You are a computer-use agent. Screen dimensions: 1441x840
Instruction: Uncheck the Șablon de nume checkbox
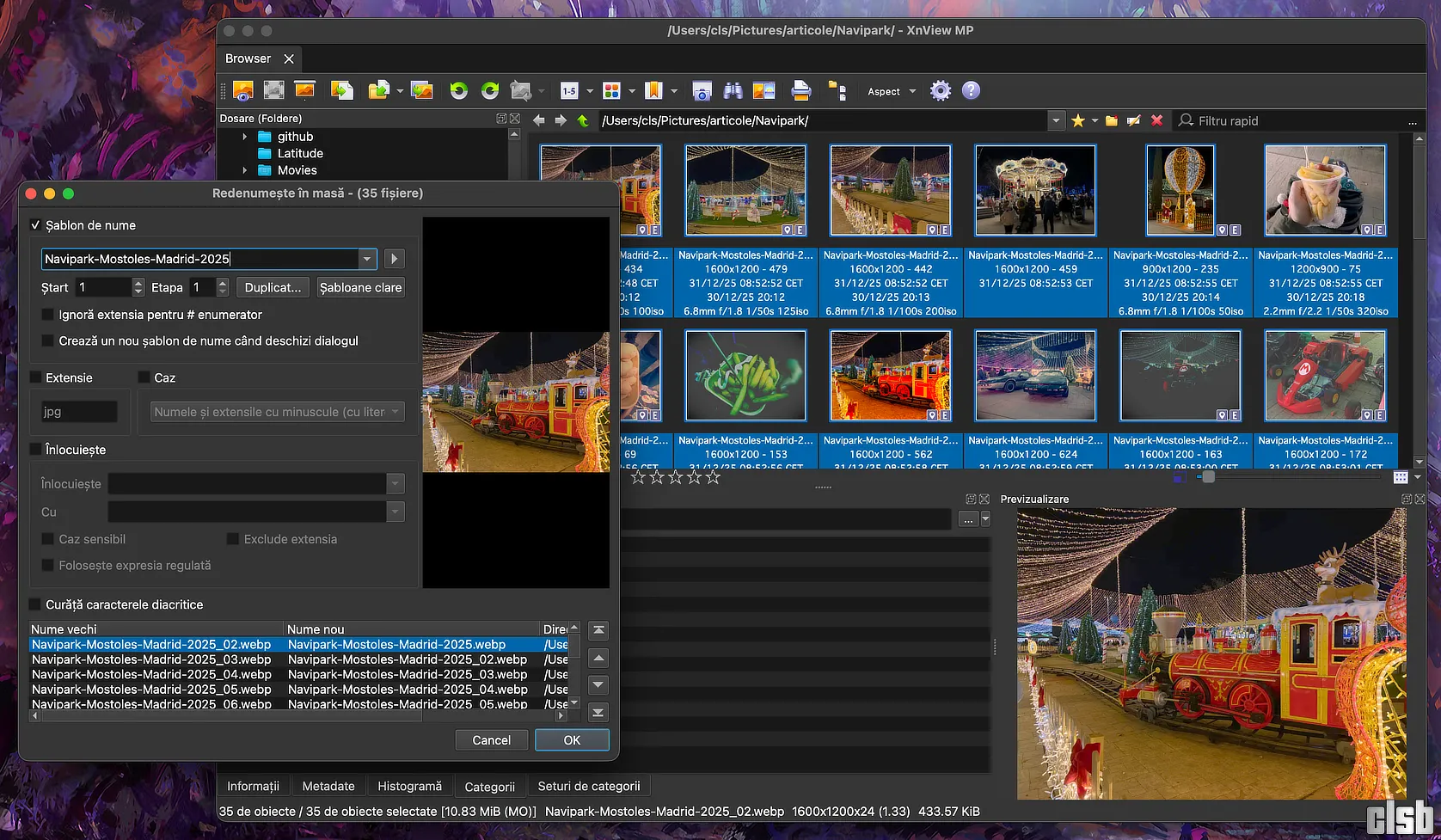35,225
